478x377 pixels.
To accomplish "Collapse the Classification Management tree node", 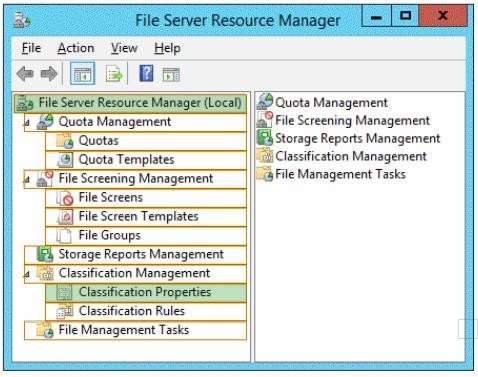I will (x=27, y=275).
